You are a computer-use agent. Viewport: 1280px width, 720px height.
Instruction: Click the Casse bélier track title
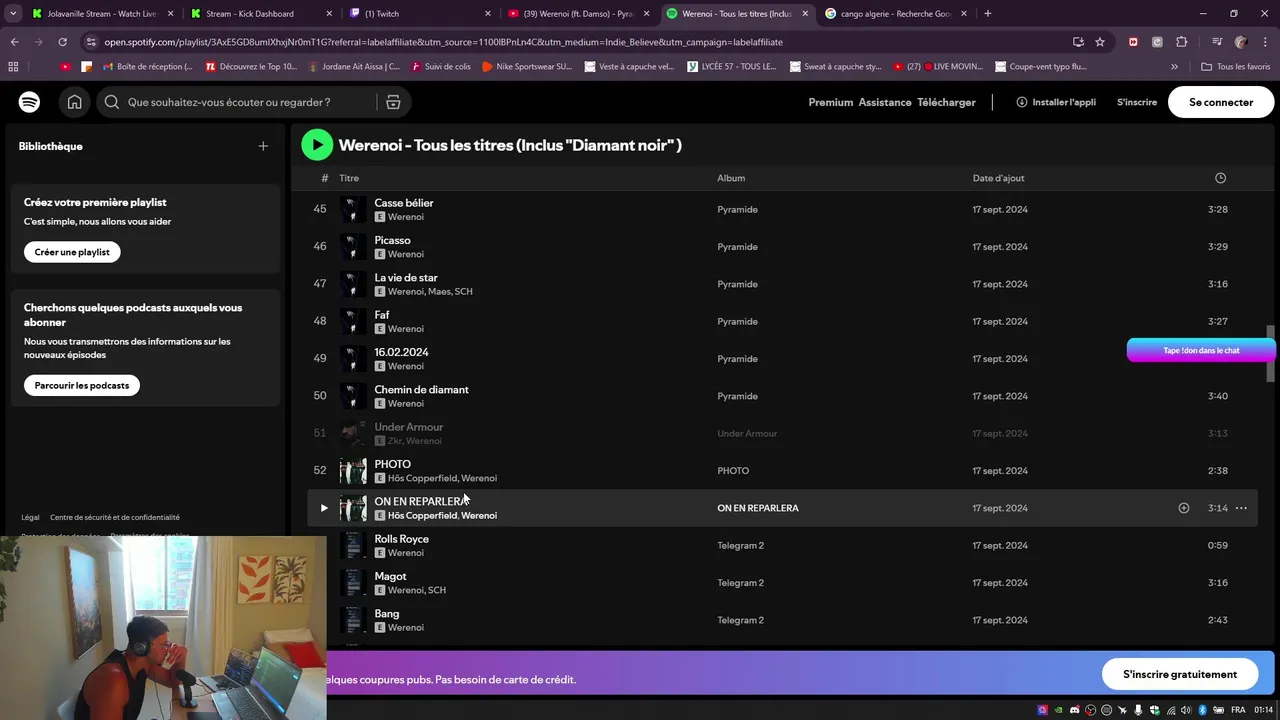click(x=404, y=203)
